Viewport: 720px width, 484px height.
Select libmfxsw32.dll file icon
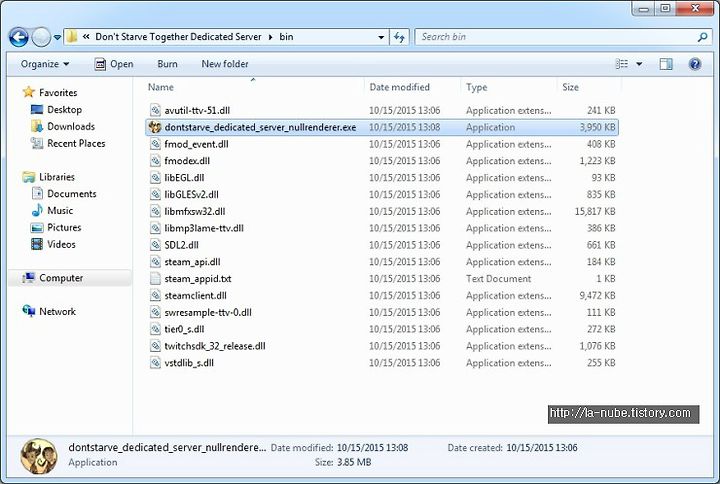pos(155,211)
